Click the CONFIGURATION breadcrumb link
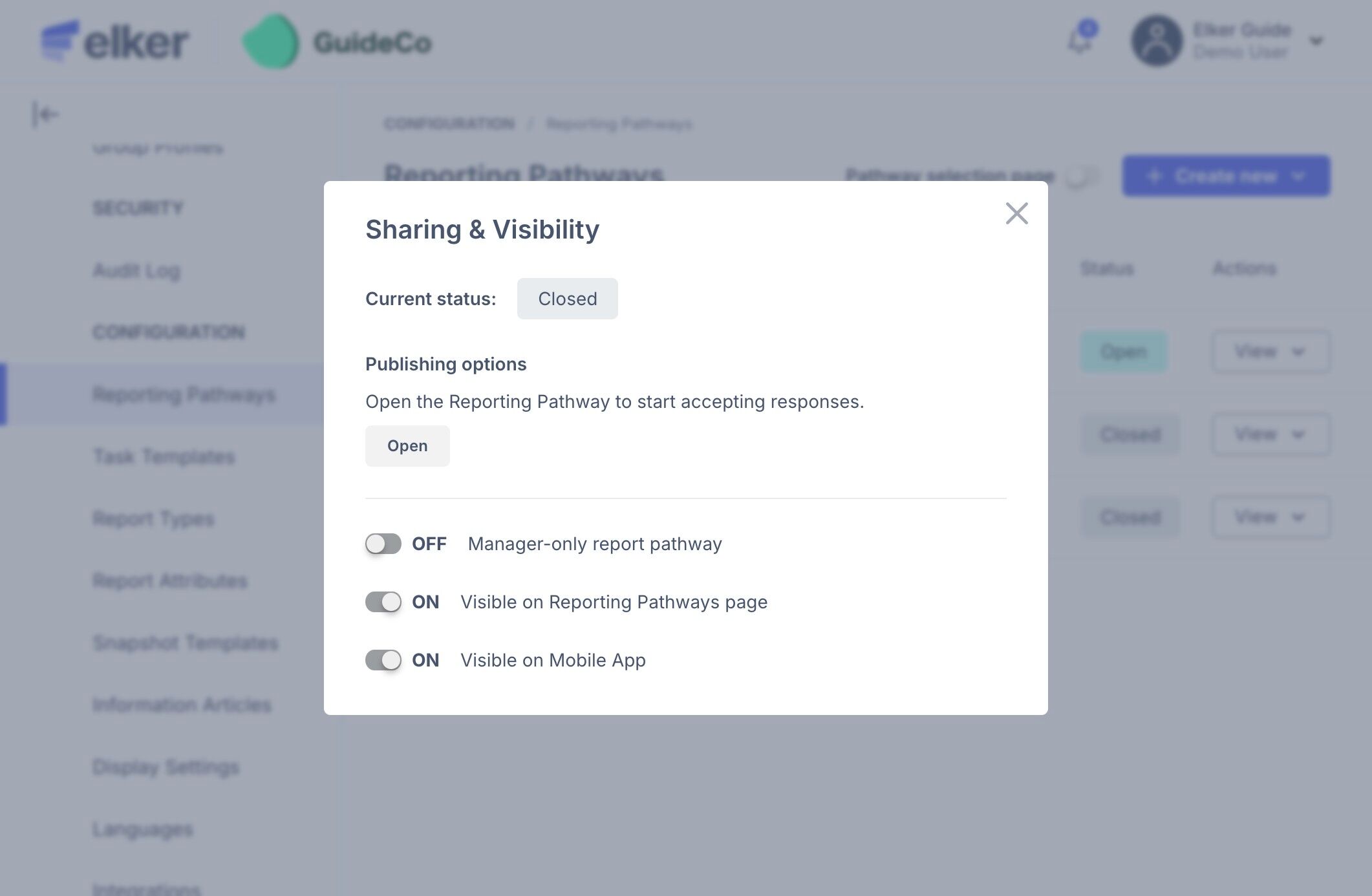1372x896 pixels. tap(449, 123)
